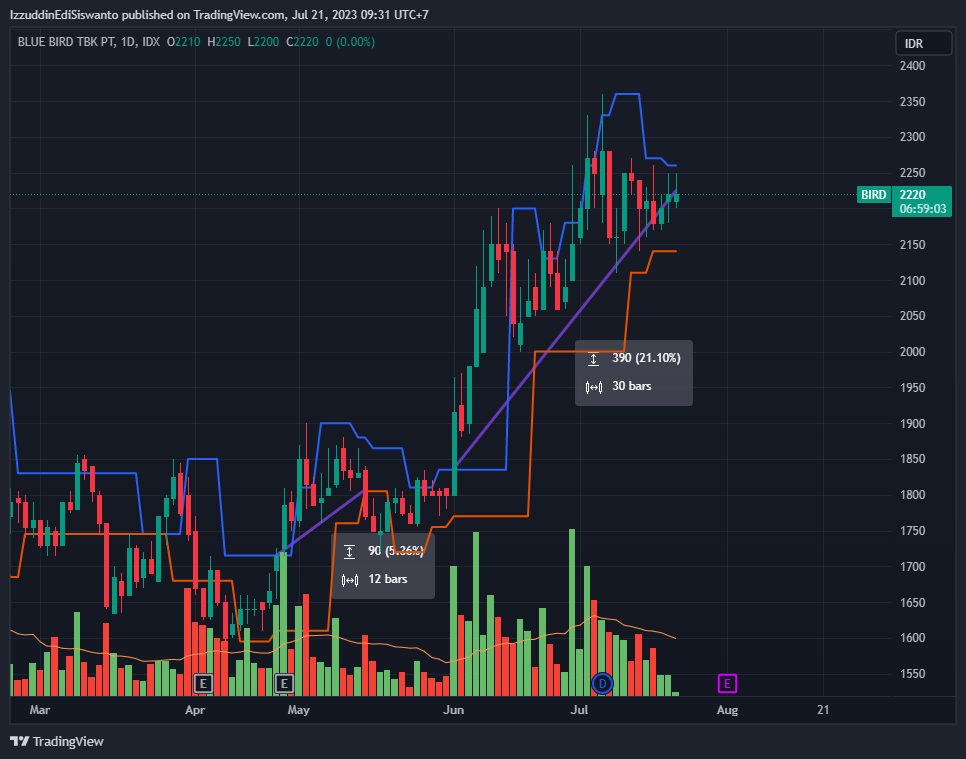This screenshot has height=759, width=966.
Task: Click the 1D interval label in header
Action: (x=128, y=42)
